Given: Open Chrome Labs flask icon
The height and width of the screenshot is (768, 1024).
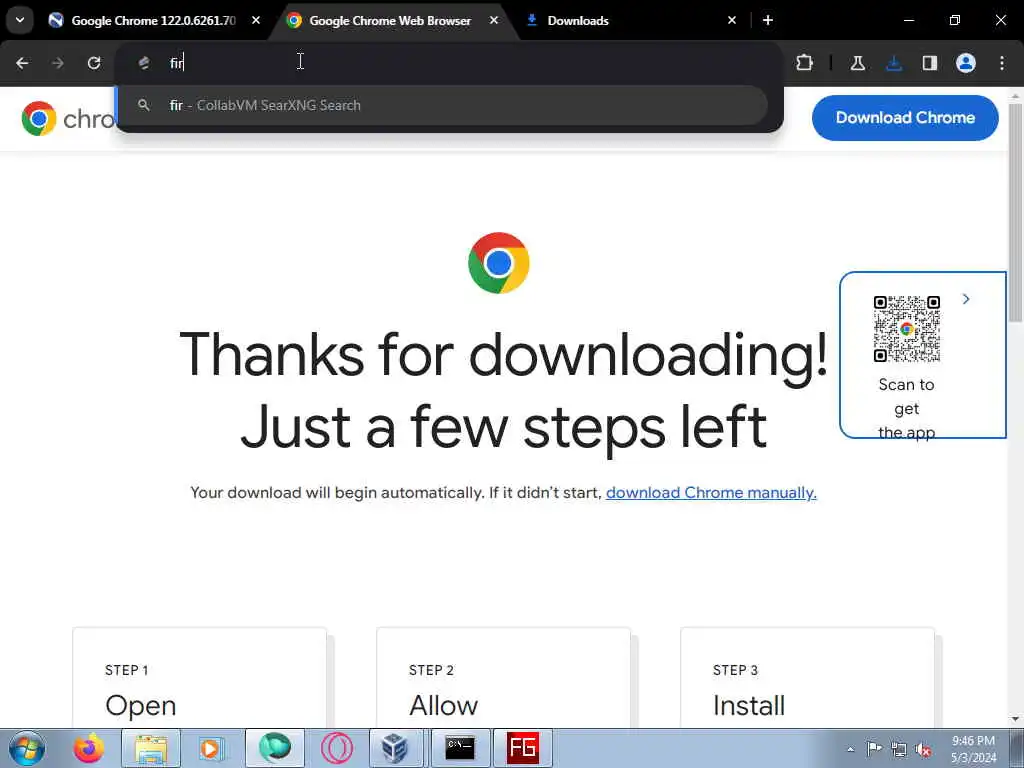Looking at the screenshot, I should point(857,63).
